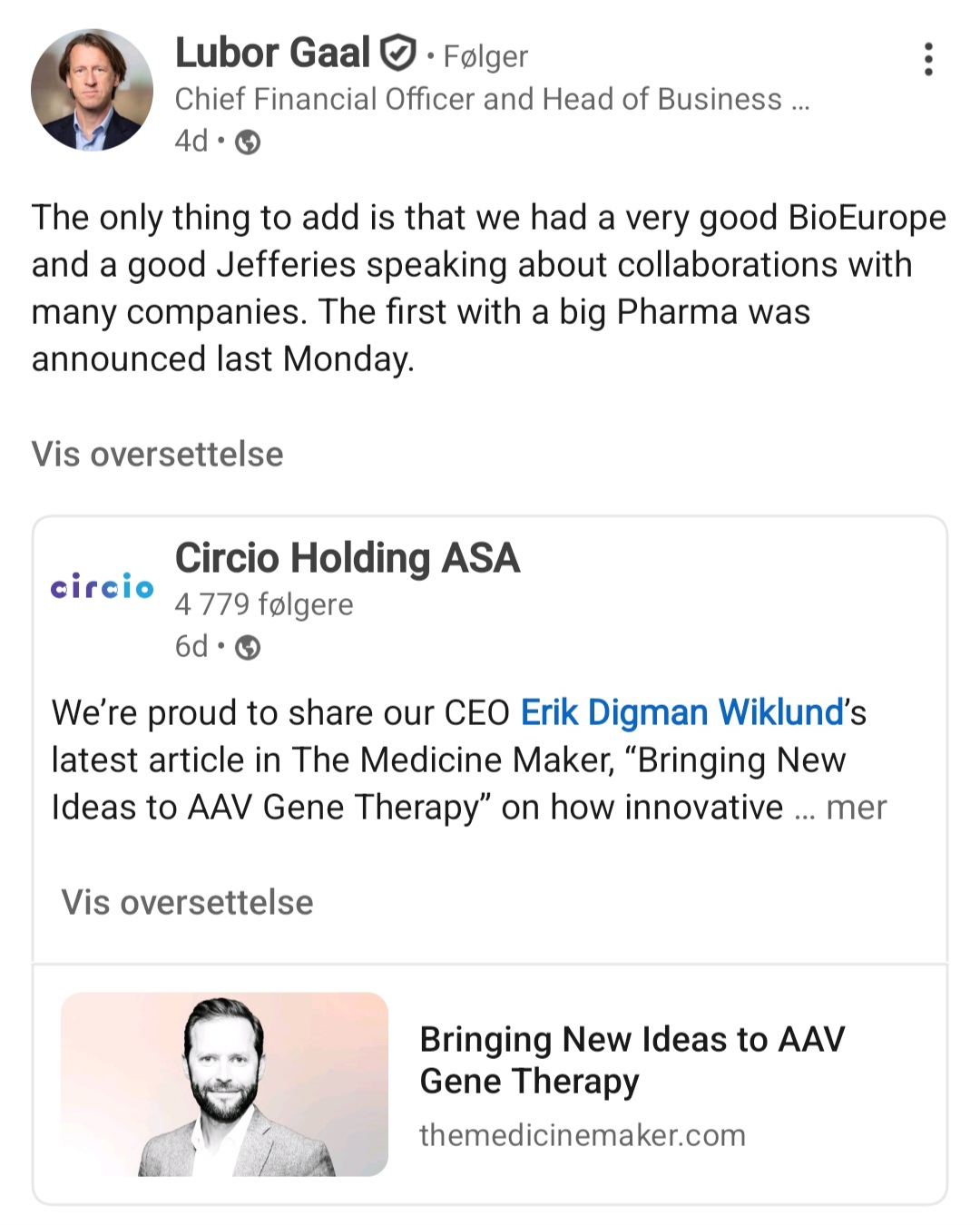Click the Circio company logo
Viewport: 980px width, 1225px height.
coord(102,587)
